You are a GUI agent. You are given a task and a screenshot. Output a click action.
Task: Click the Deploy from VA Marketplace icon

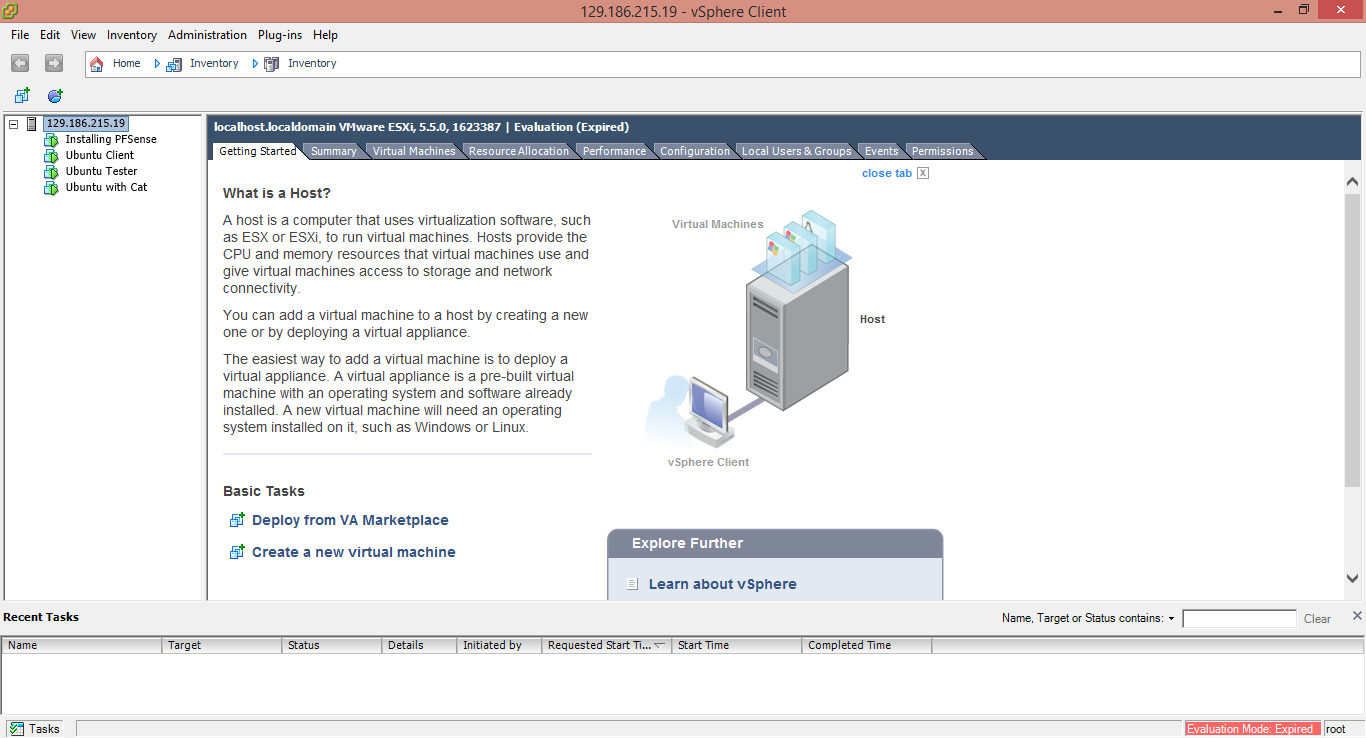click(237, 520)
